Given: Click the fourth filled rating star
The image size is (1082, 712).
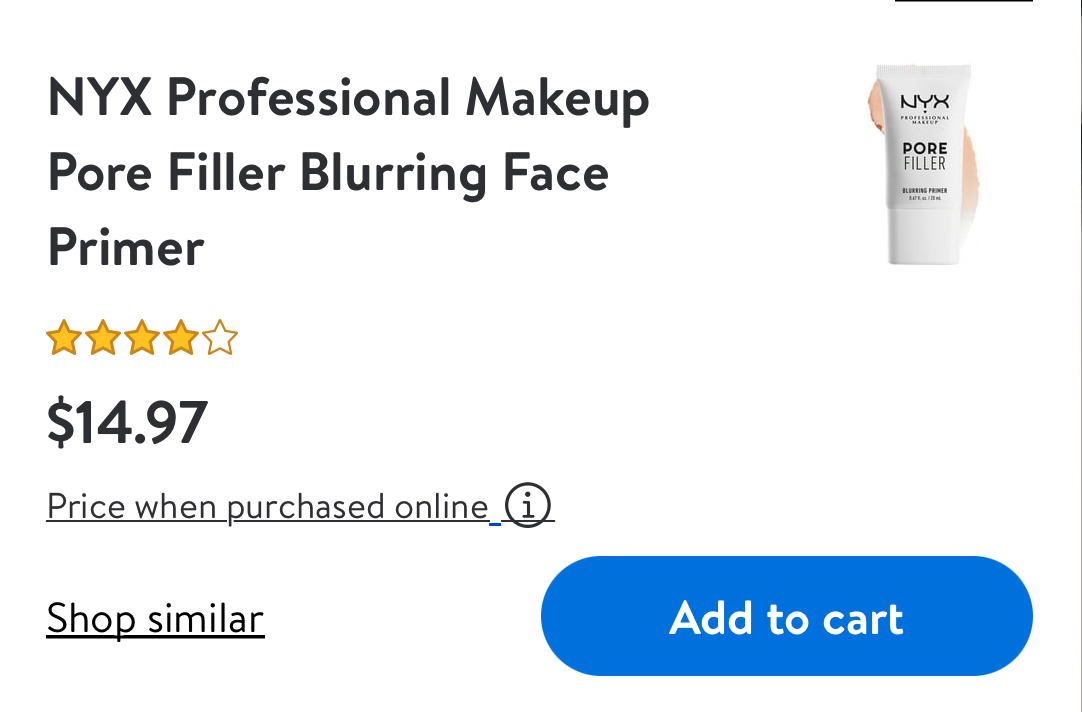Looking at the screenshot, I should pos(181,337).
